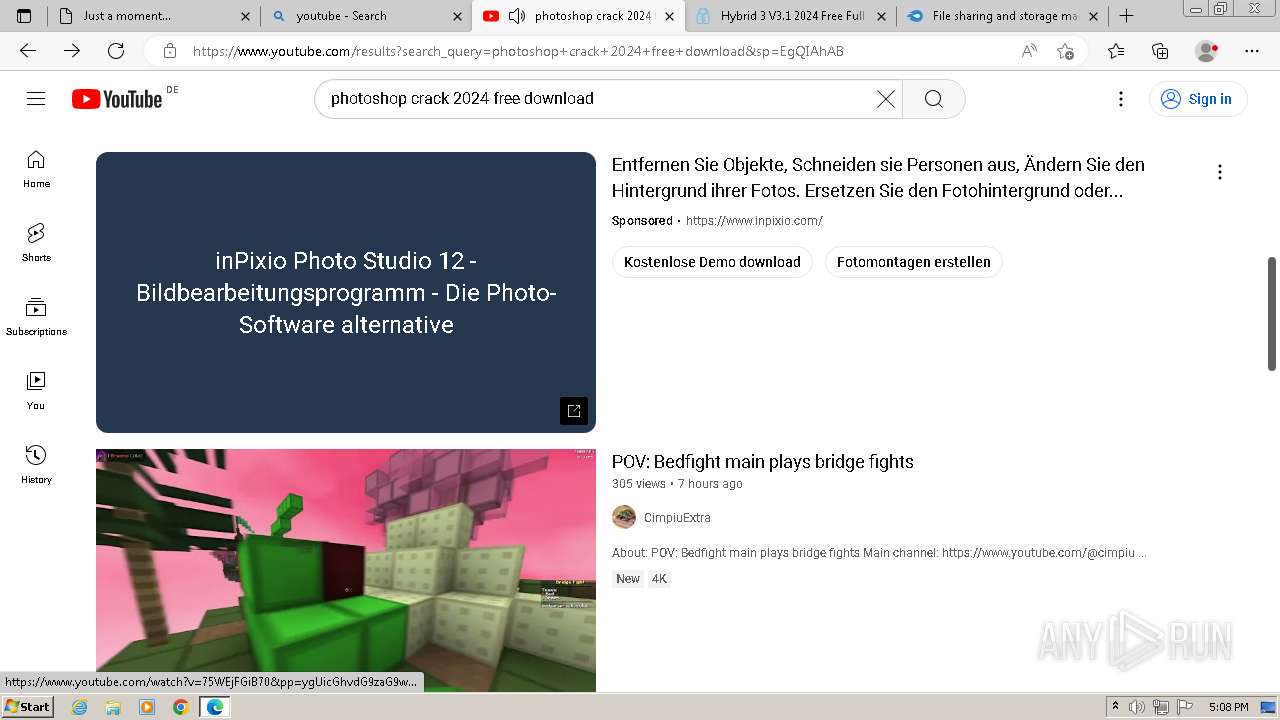Viewport: 1280px width, 720px height.
Task: Click the '4K' badge
Action: (659, 579)
